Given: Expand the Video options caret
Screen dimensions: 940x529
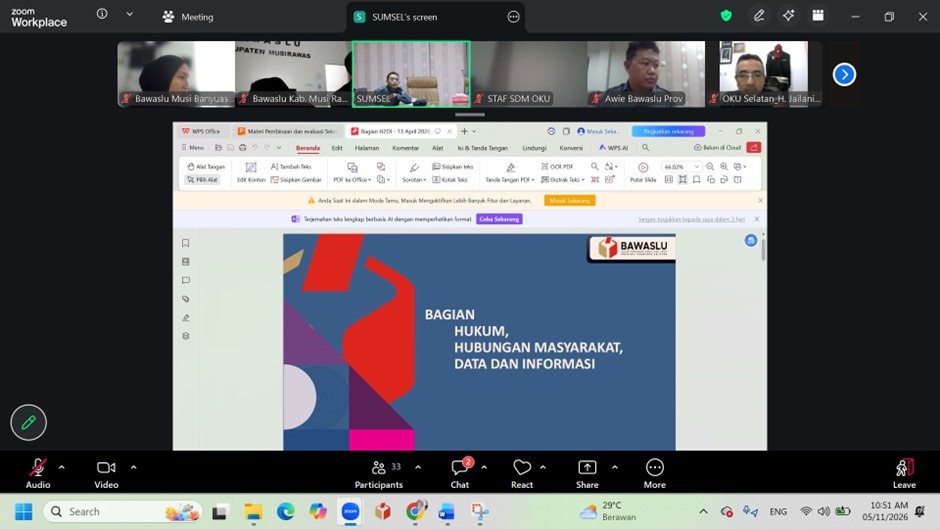Looking at the screenshot, I should (x=133, y=467).
